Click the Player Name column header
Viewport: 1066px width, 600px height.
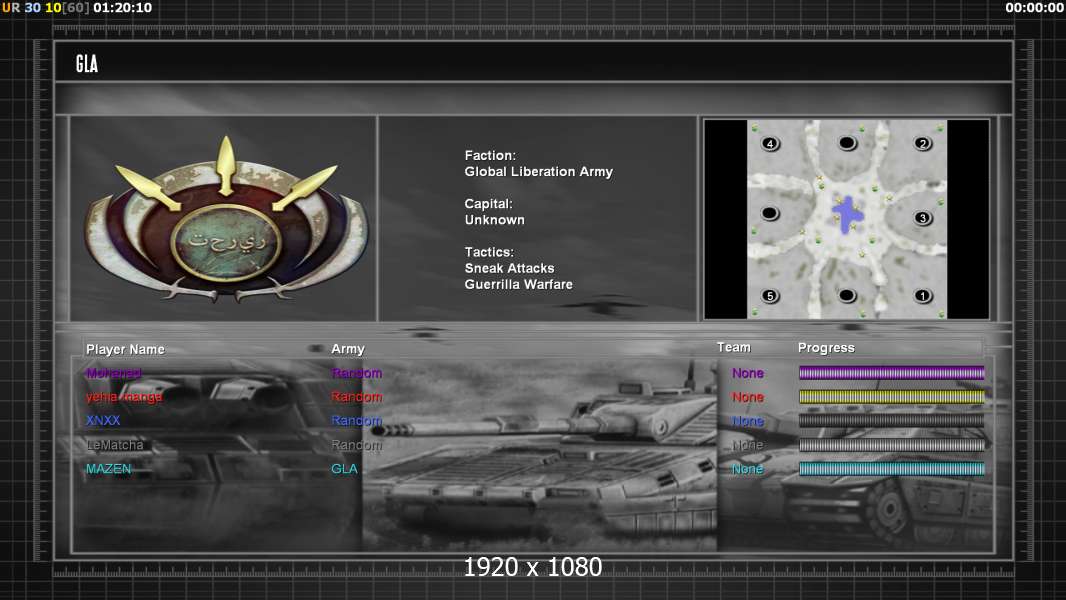(x=125, y=349)
